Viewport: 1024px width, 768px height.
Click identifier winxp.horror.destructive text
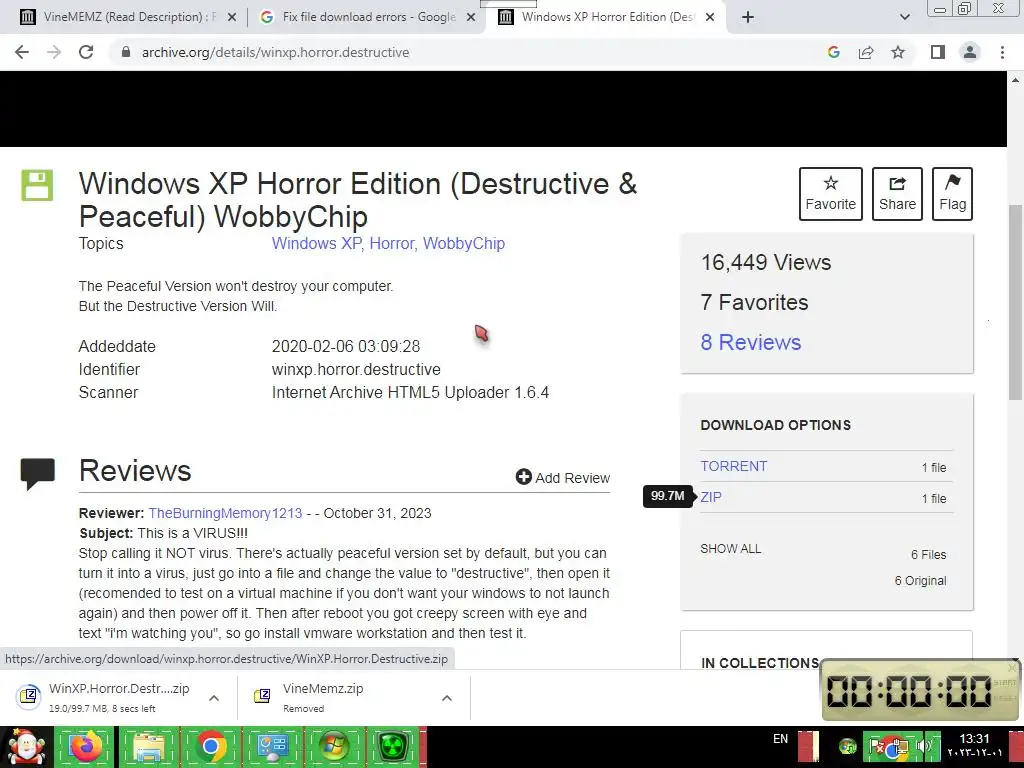click(x=356, y=369)
